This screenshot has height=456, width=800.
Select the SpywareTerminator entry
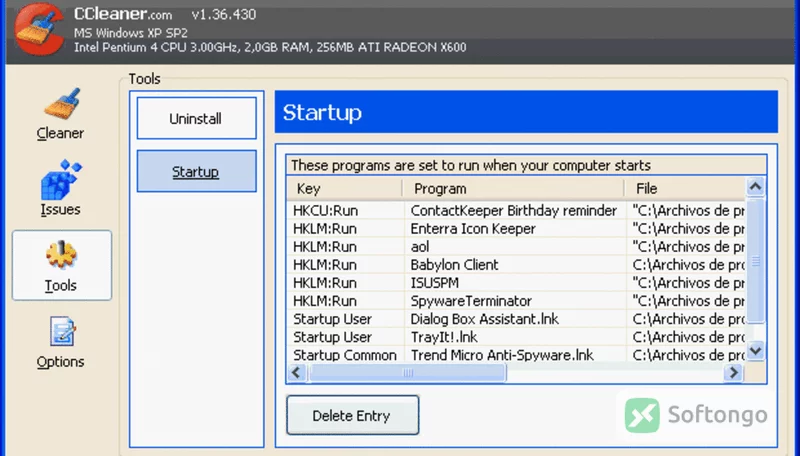pyautogui.click(x=515, y=301)
